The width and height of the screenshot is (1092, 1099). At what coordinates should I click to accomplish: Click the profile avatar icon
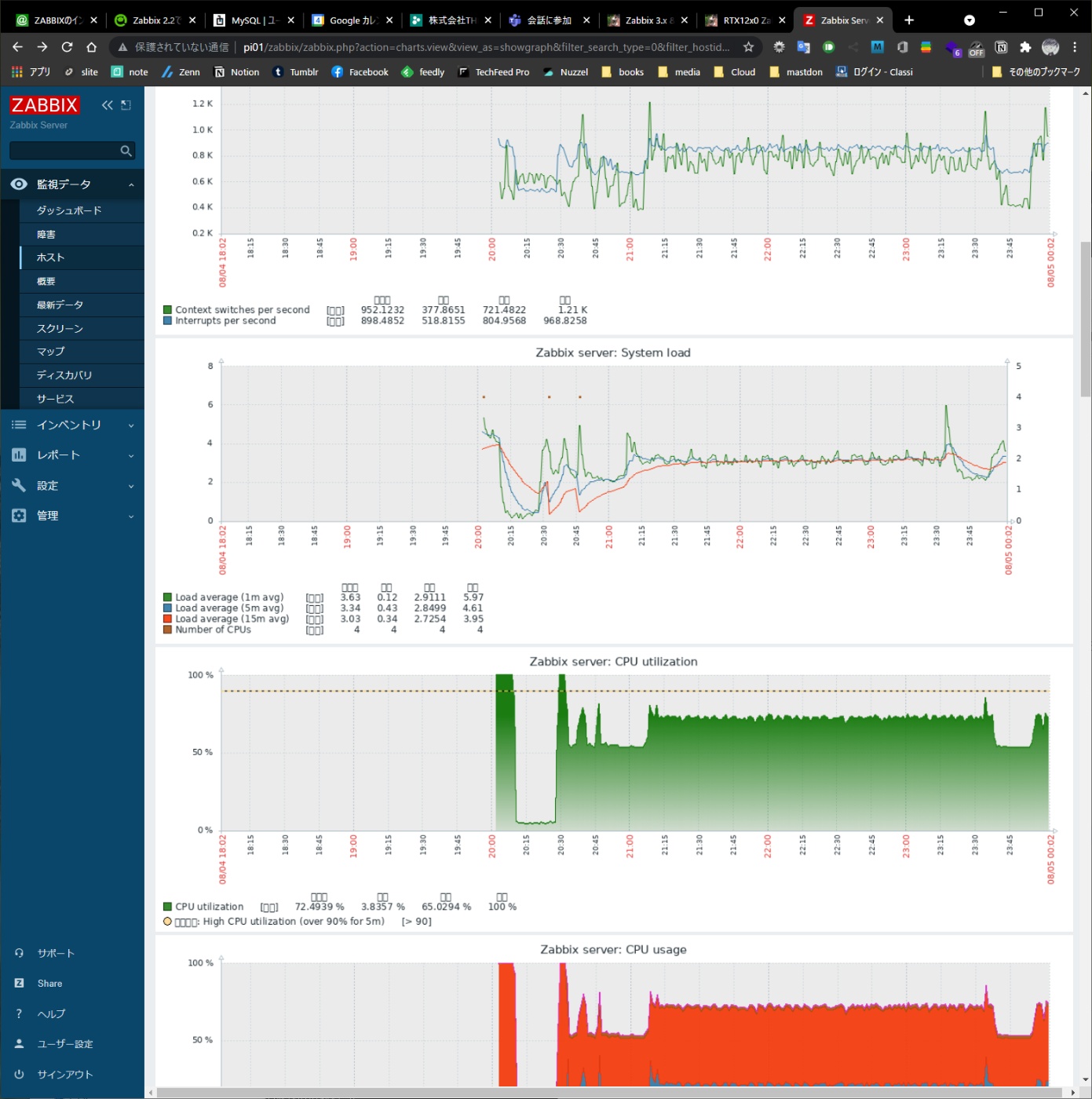click(1050, 47)
